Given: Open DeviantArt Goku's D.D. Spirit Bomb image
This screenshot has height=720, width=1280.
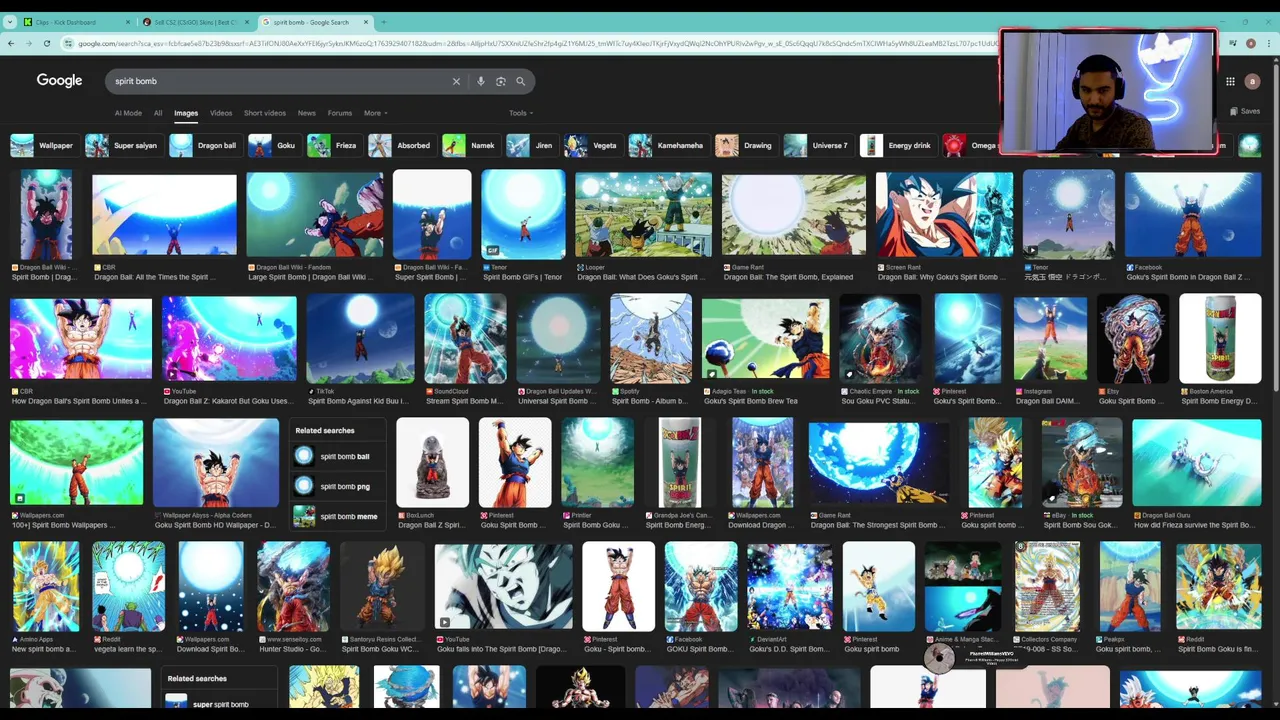Looking at the screenshot, I should [789, 587].
